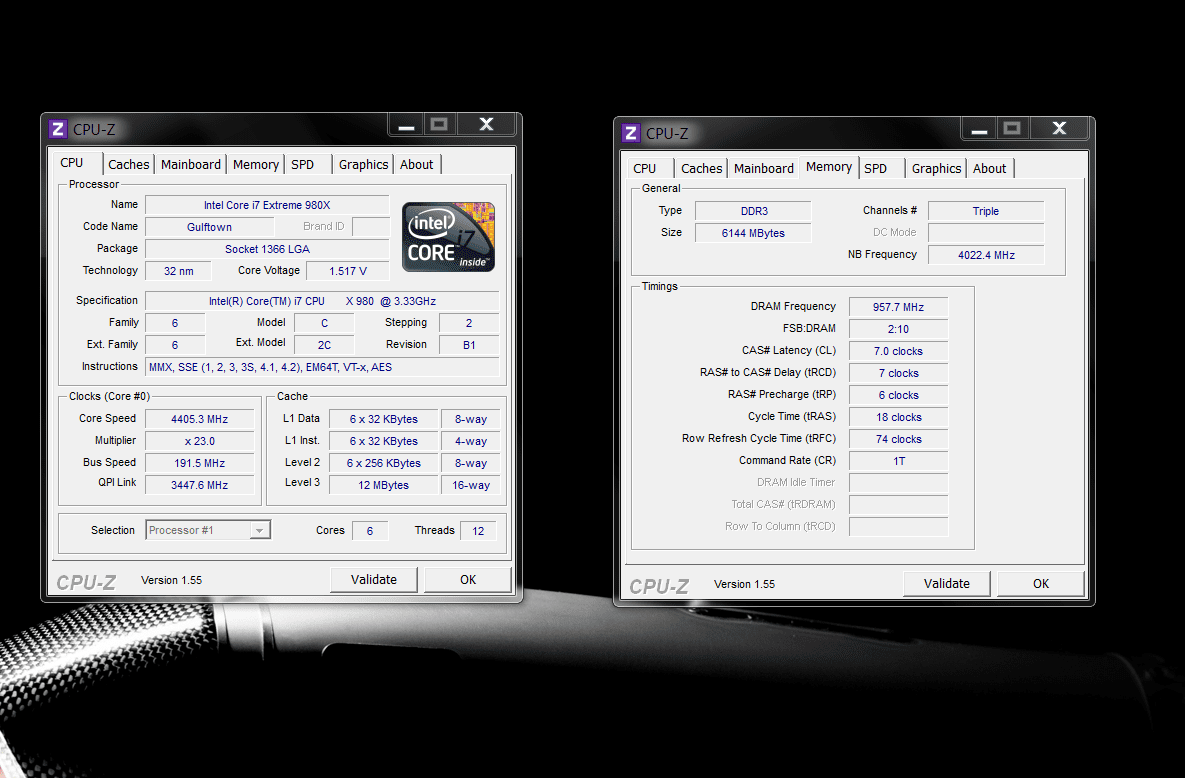Close the right CPU-Z window

[x=1060, y=129]
